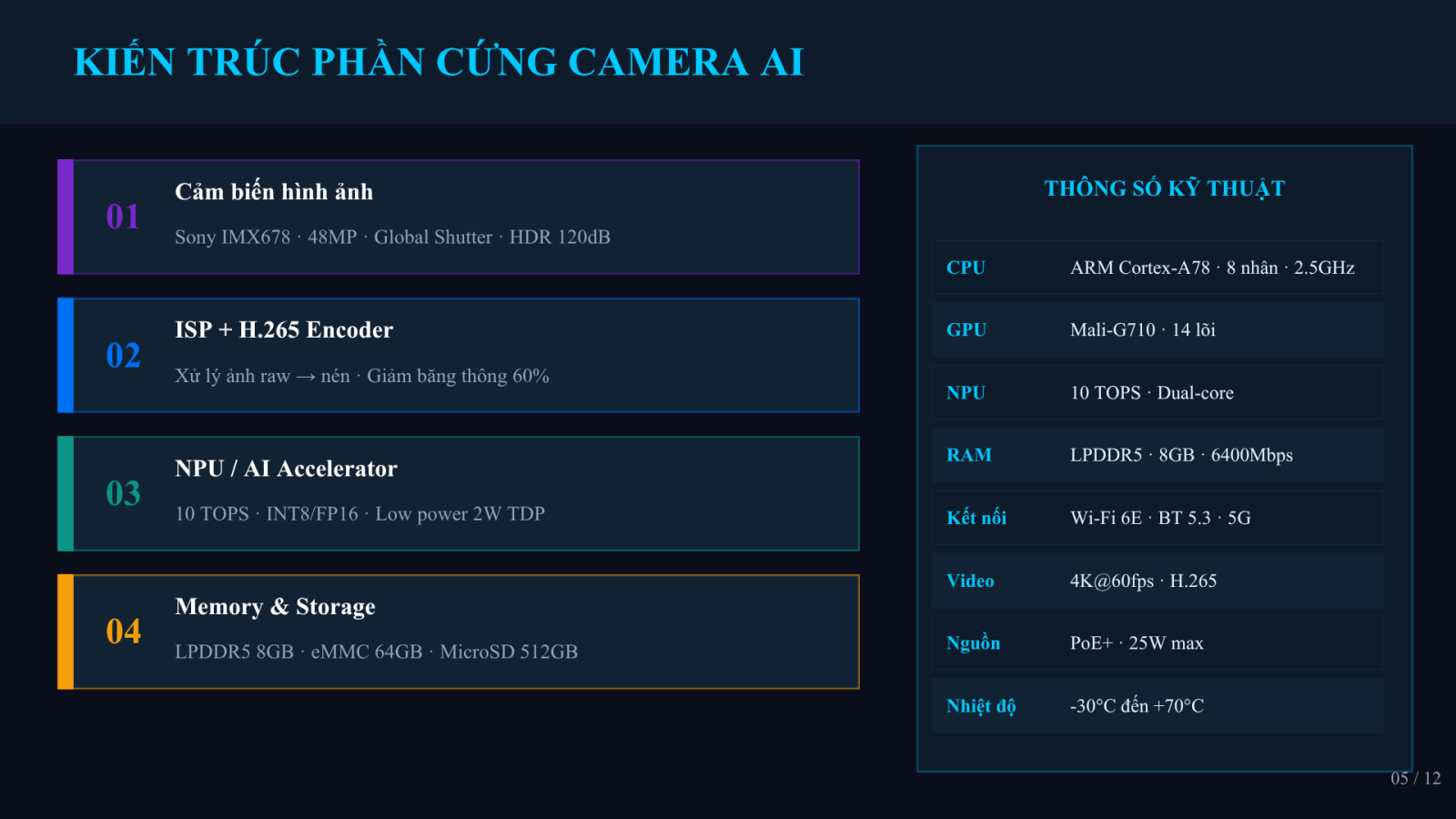Select the teal number 03 label

123,493
